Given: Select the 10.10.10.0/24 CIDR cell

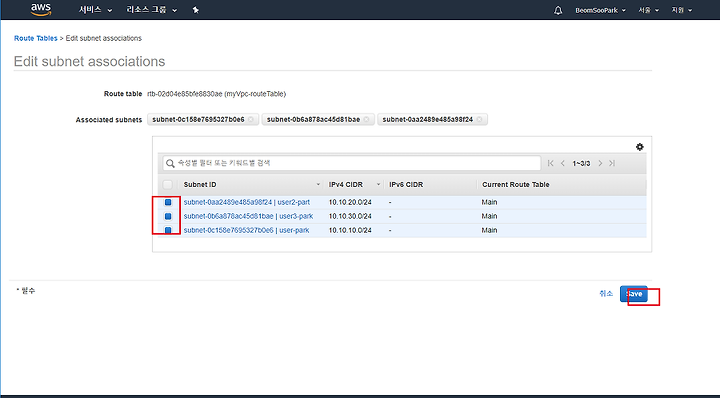Looking at the screenshot, I should pyautogui.click(x=350, y=230).
